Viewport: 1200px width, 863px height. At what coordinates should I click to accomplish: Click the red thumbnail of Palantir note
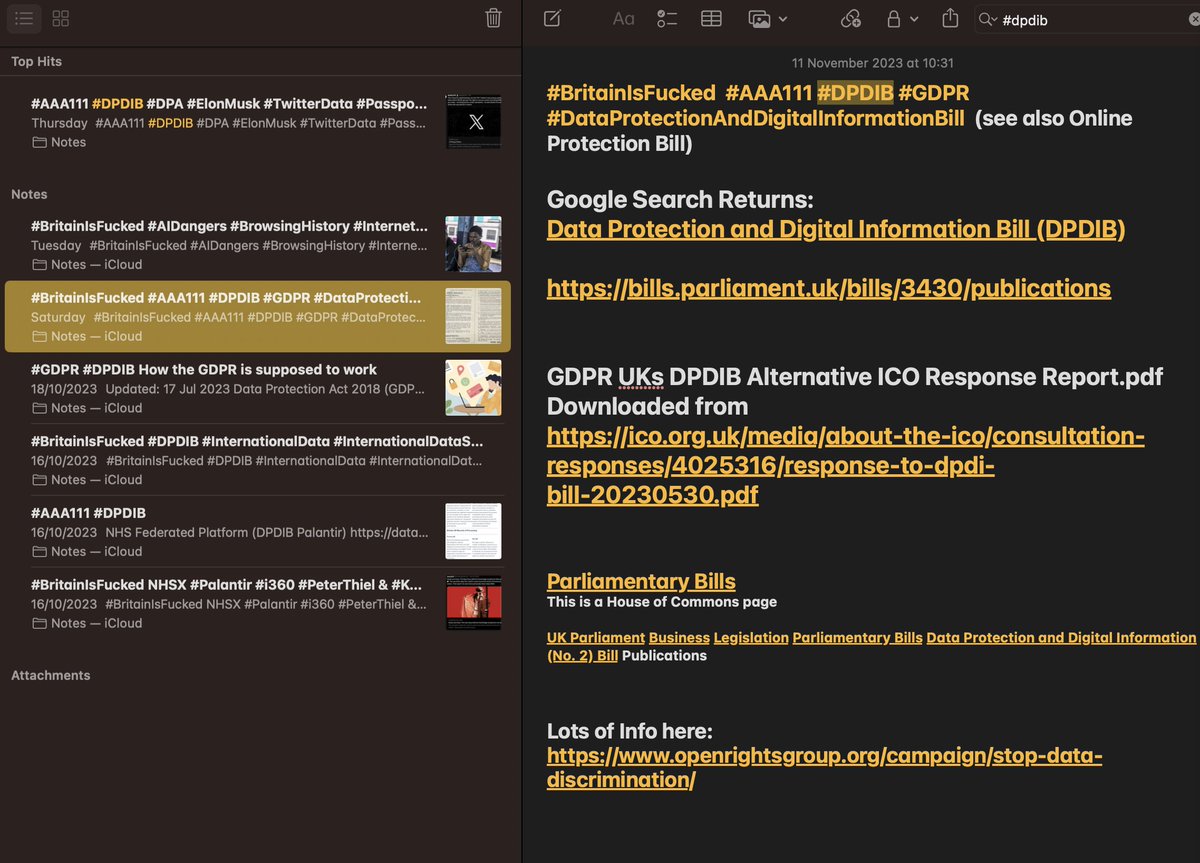point(473,603)
